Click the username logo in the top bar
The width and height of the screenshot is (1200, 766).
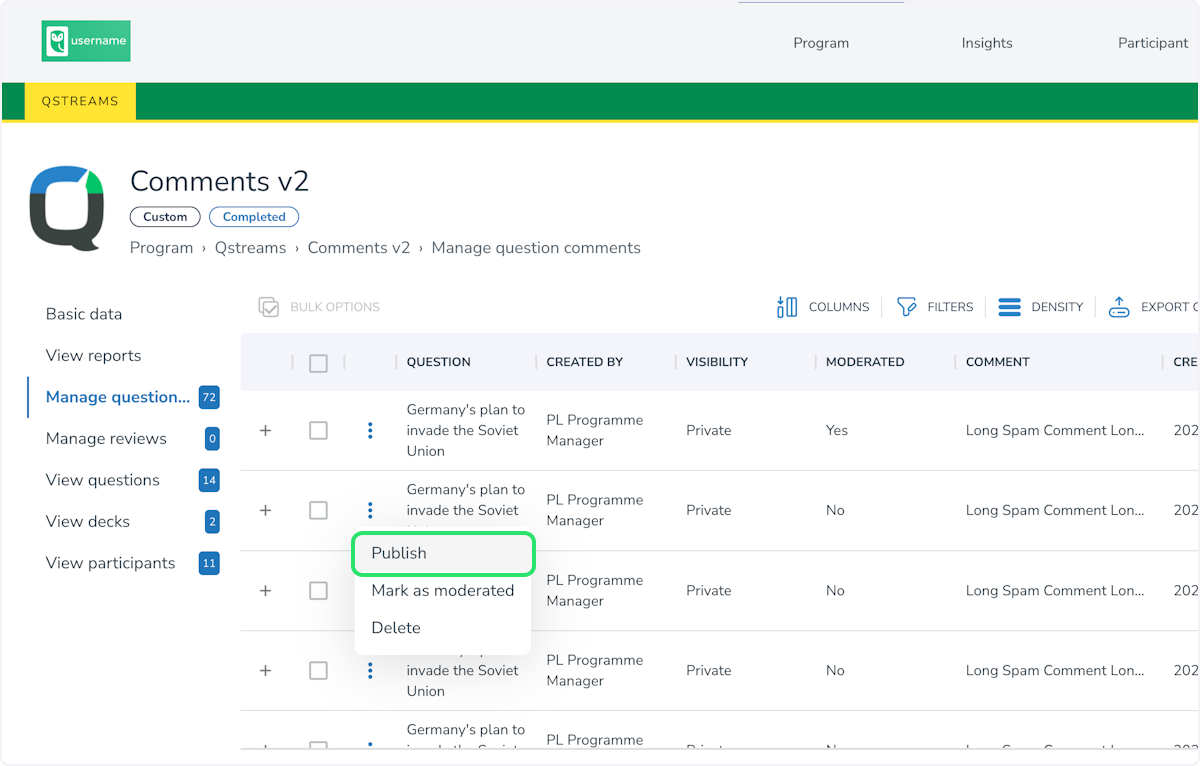pos(86,41)
